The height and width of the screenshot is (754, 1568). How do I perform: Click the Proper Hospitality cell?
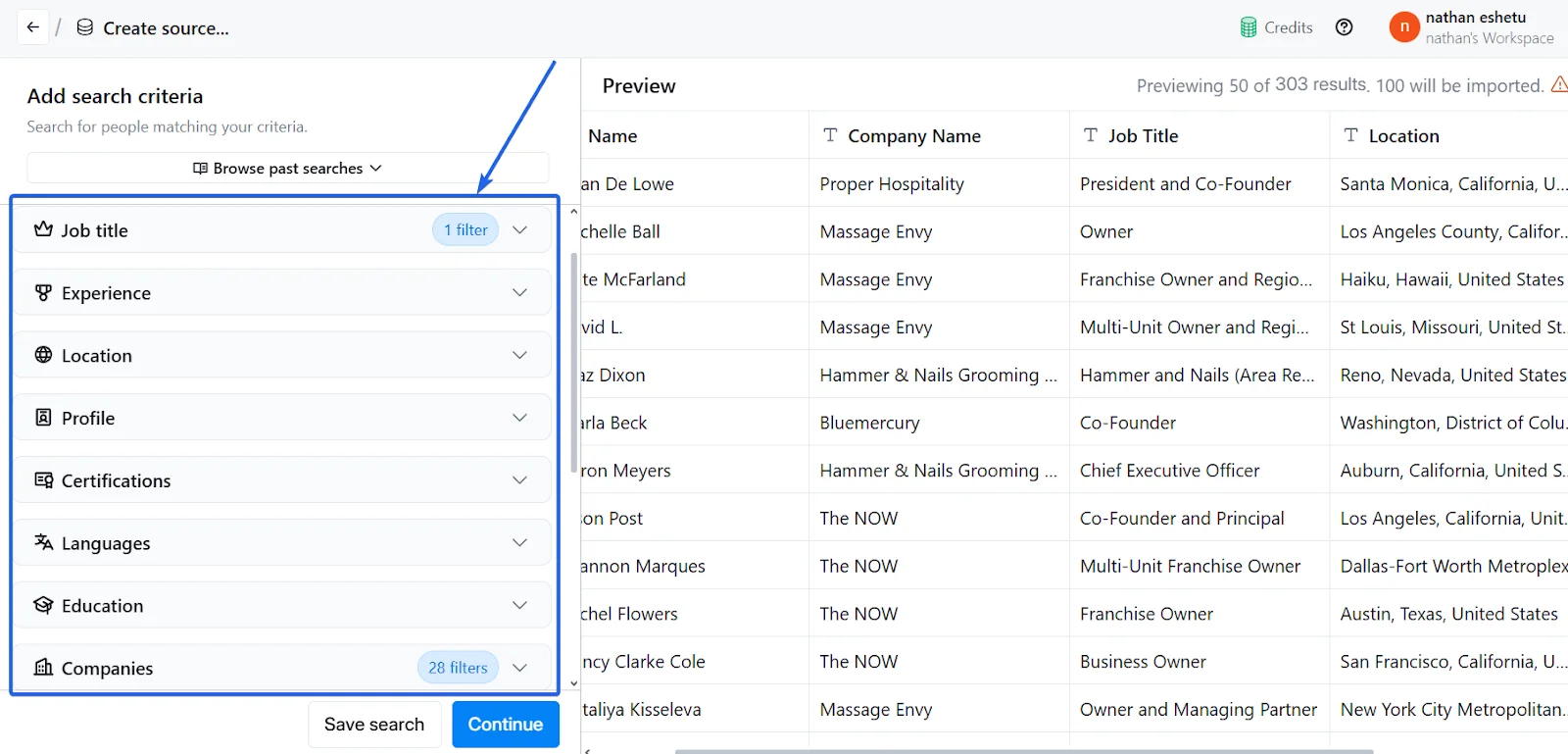[939, 184]
